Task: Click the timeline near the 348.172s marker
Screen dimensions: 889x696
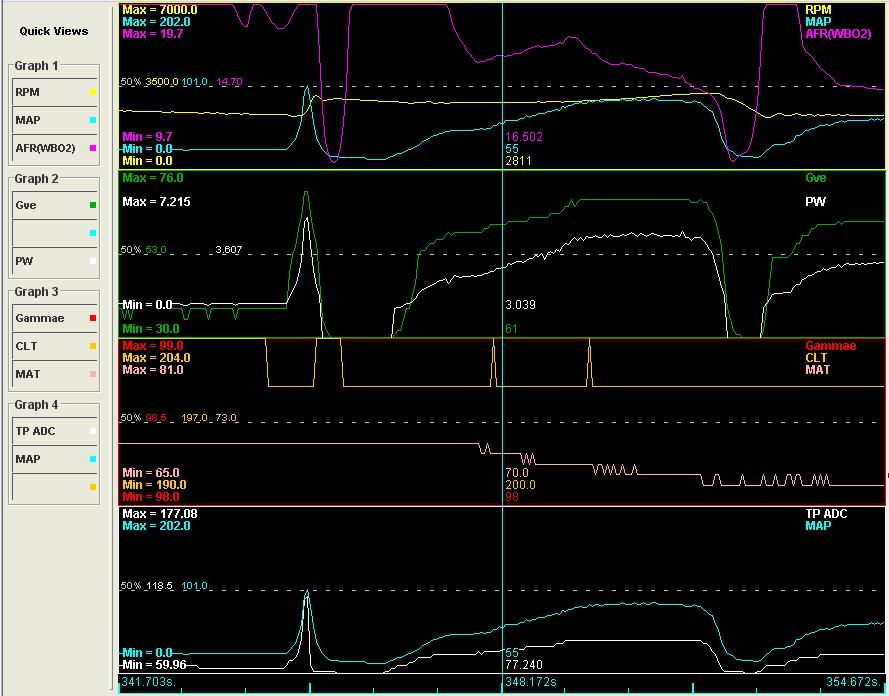Action: click(500, 685)
